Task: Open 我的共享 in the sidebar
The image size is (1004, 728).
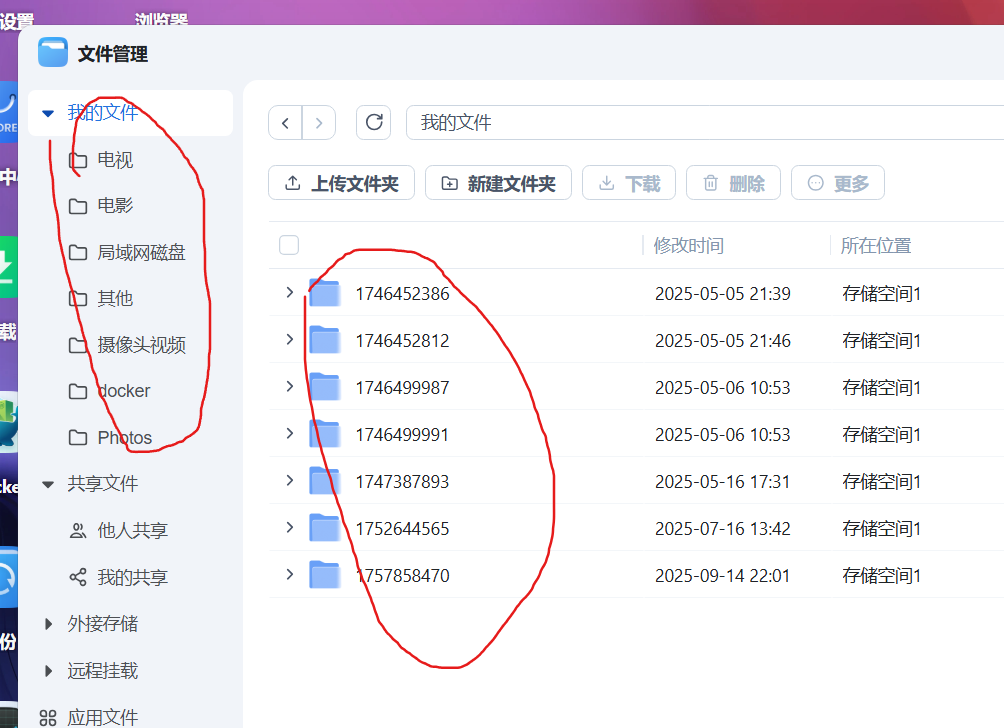Action: (x=133, y=578)
